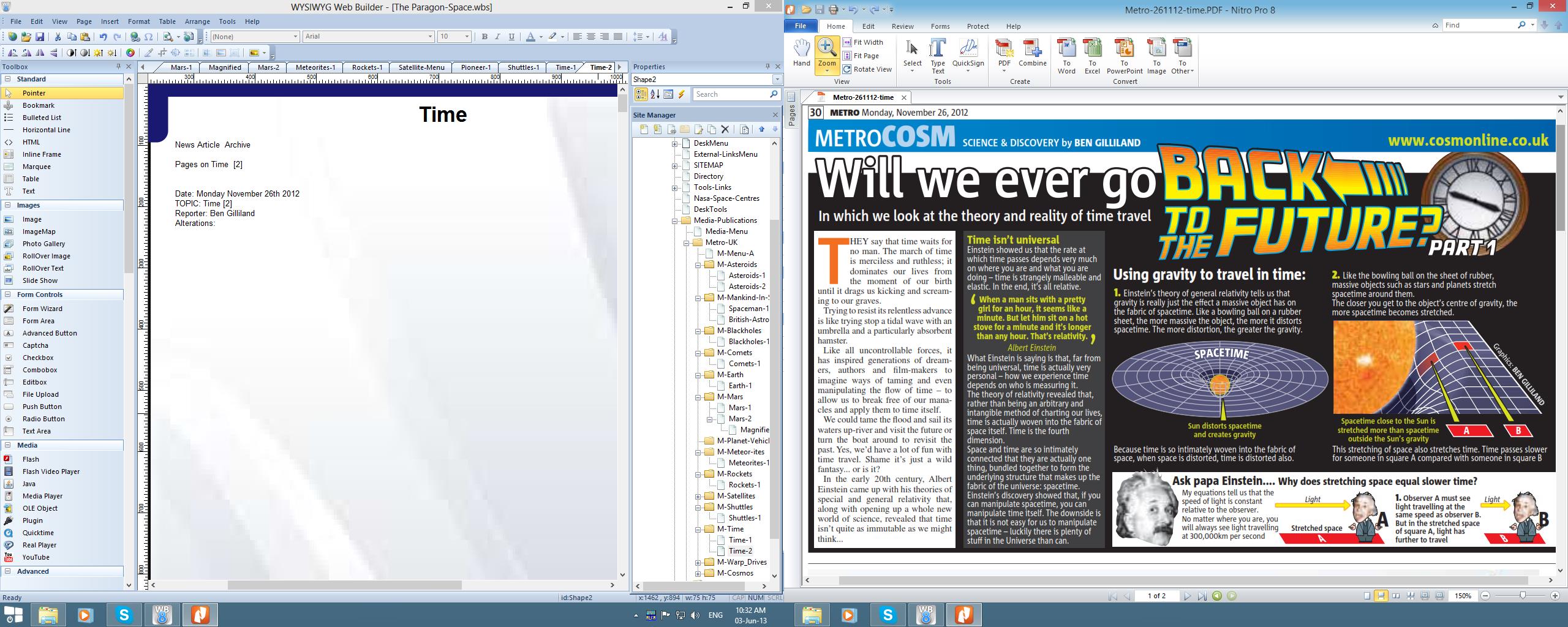The height and width of the screenshot is (627, 1568).
Task: Enable Single Page view in Nitro status bar
Action: click(1366, 596)
